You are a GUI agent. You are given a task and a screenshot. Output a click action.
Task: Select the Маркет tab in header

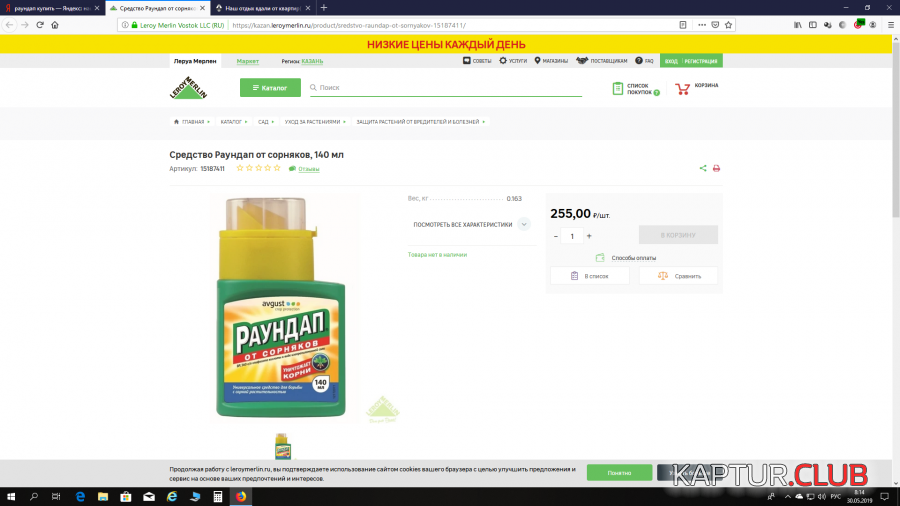247,61
